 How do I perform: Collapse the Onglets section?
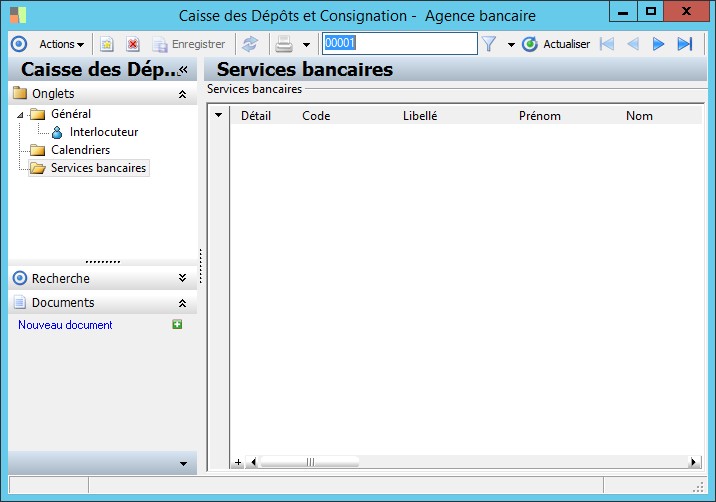pos(182,94)
